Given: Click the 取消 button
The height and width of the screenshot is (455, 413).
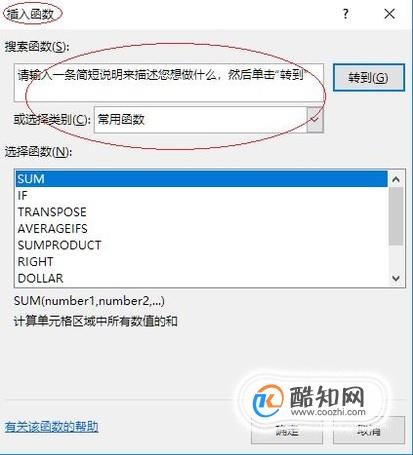Looking at the screenshot, I should coord(369,431).
